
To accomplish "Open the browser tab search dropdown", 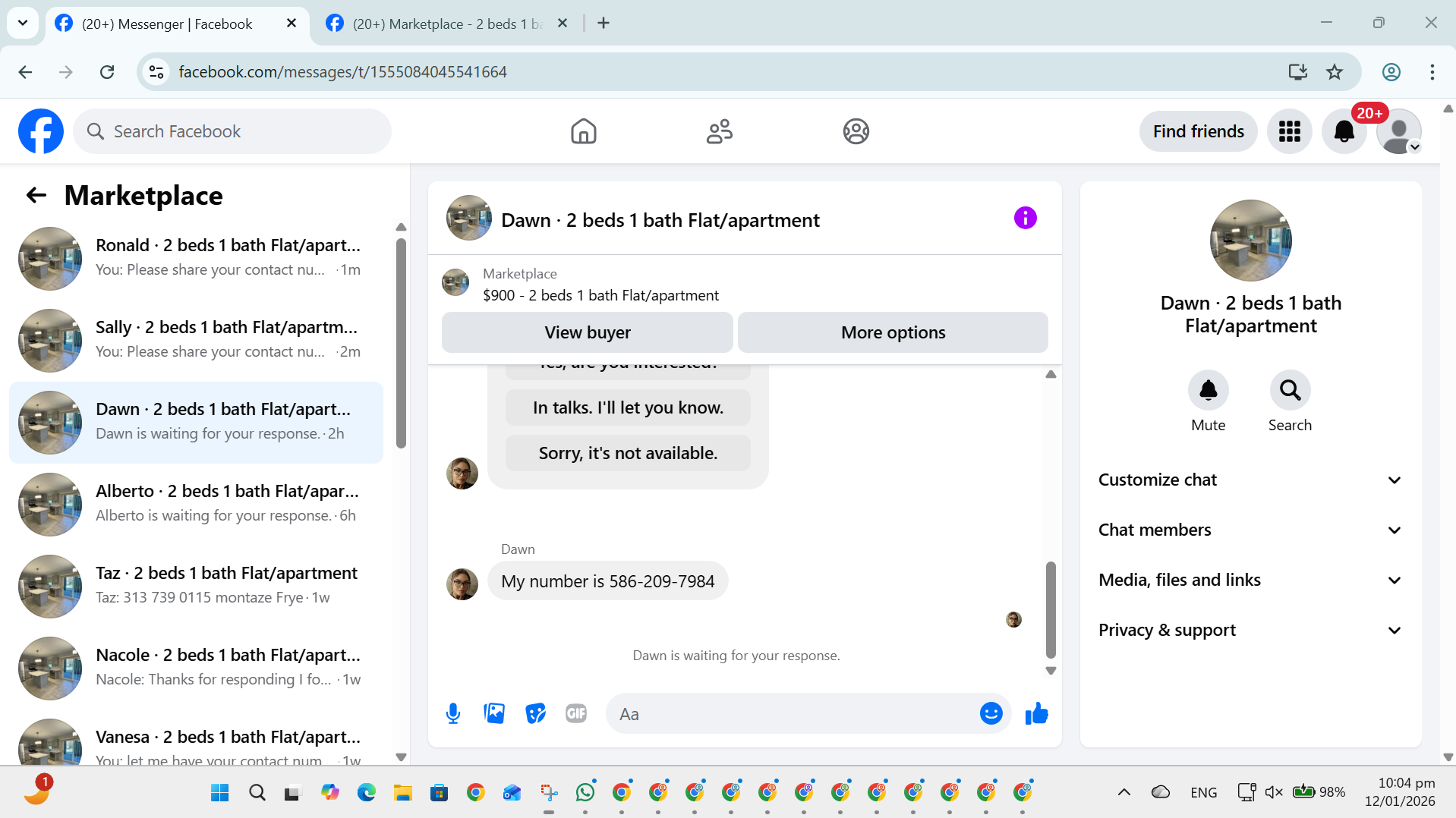I will pos(23,23).
